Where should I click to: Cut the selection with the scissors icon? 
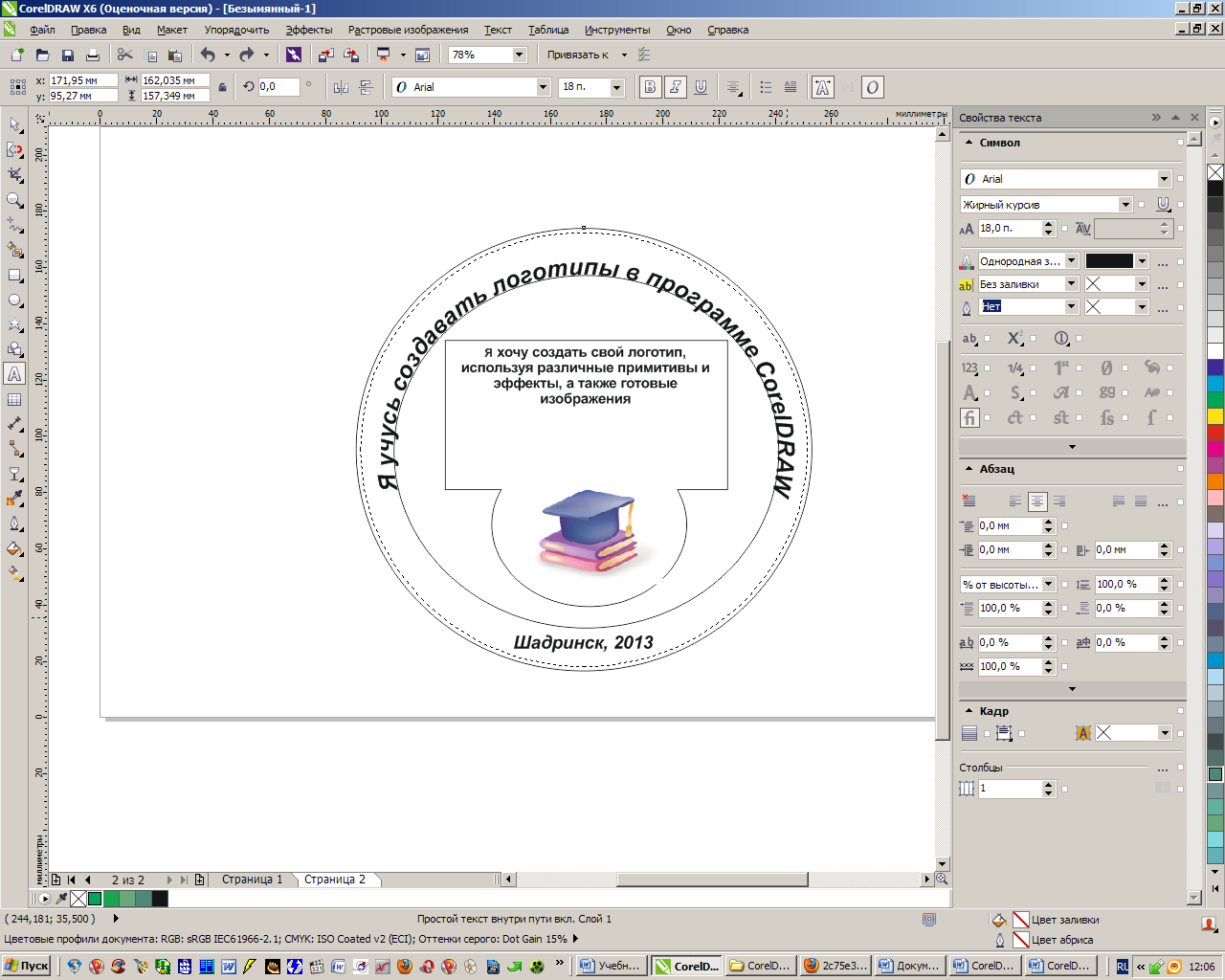pos(124,55)
